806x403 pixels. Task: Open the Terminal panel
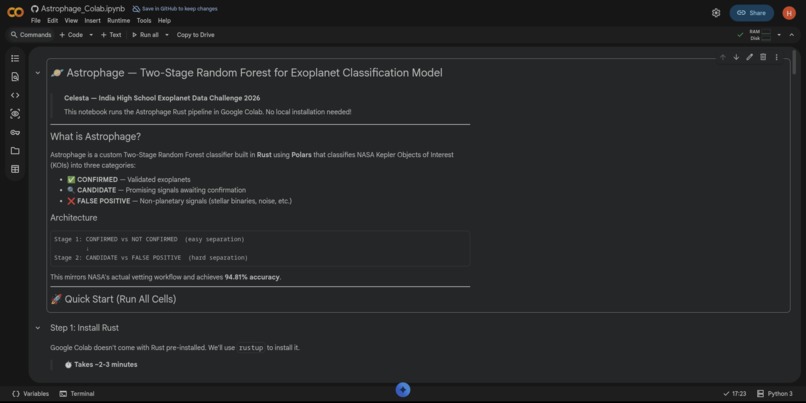(x=77, y=394)
